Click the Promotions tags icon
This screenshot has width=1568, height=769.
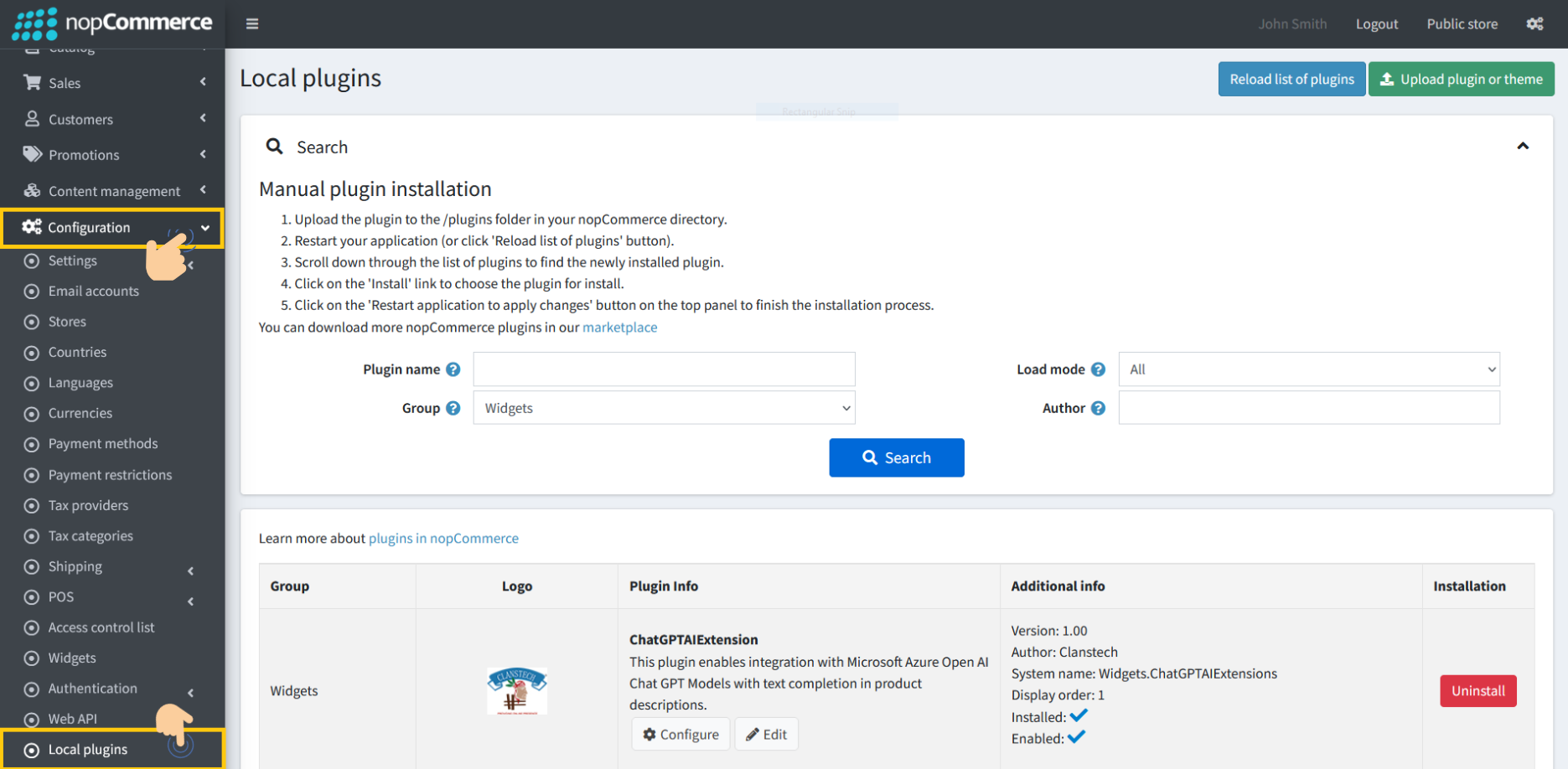click(x=33, y=154)
